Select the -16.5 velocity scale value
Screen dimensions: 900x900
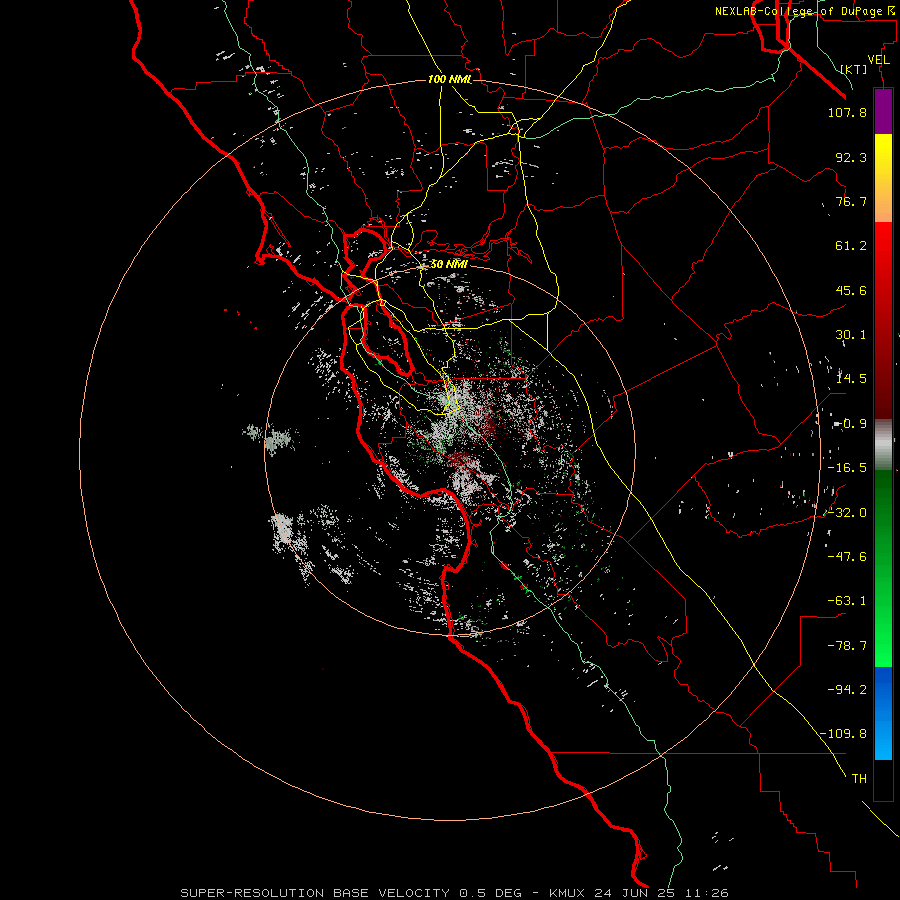847,468
